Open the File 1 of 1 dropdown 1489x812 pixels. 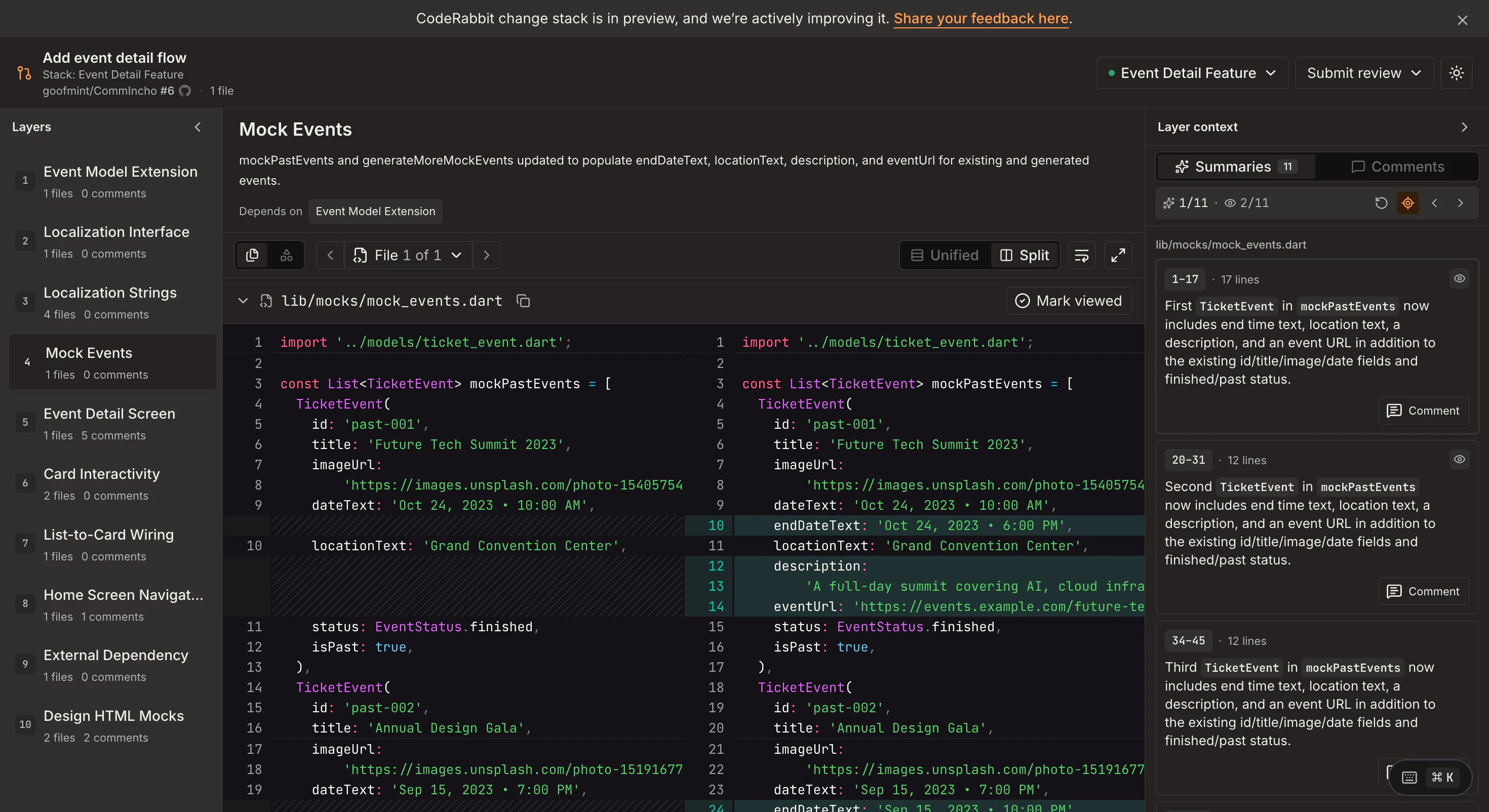point(408,255)
